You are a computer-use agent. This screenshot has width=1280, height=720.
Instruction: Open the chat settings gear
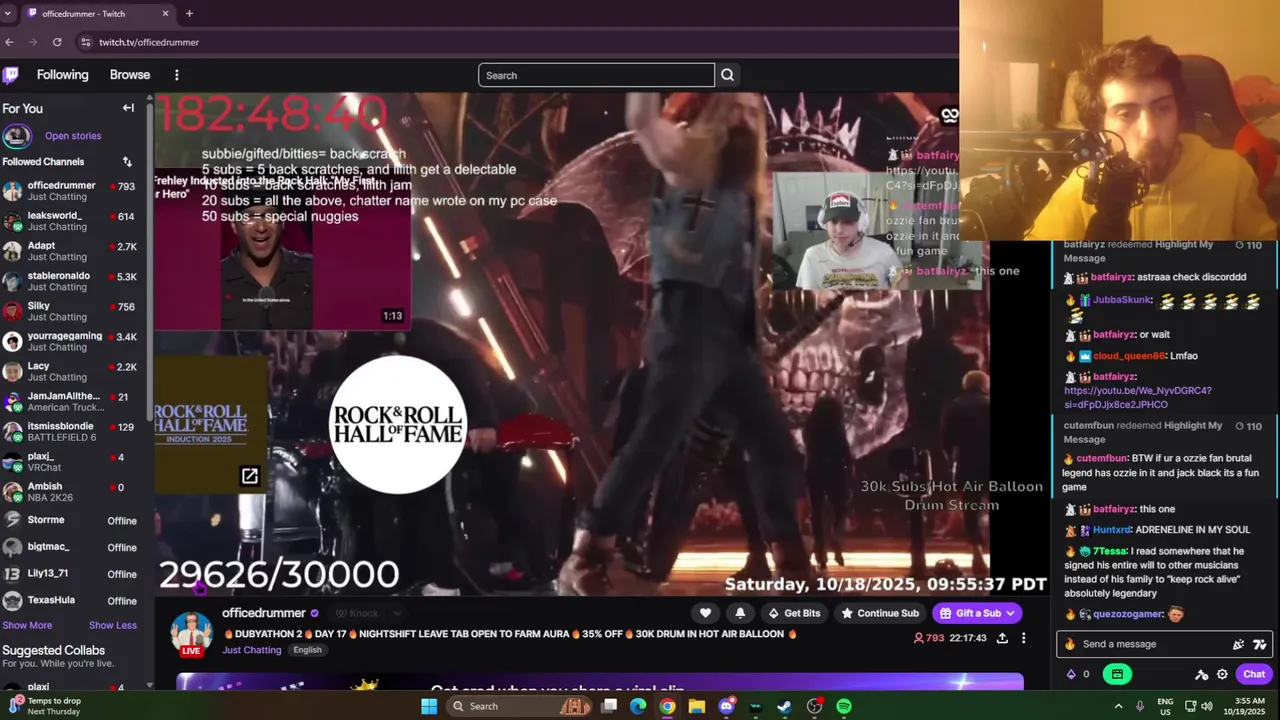point(1222,675)
